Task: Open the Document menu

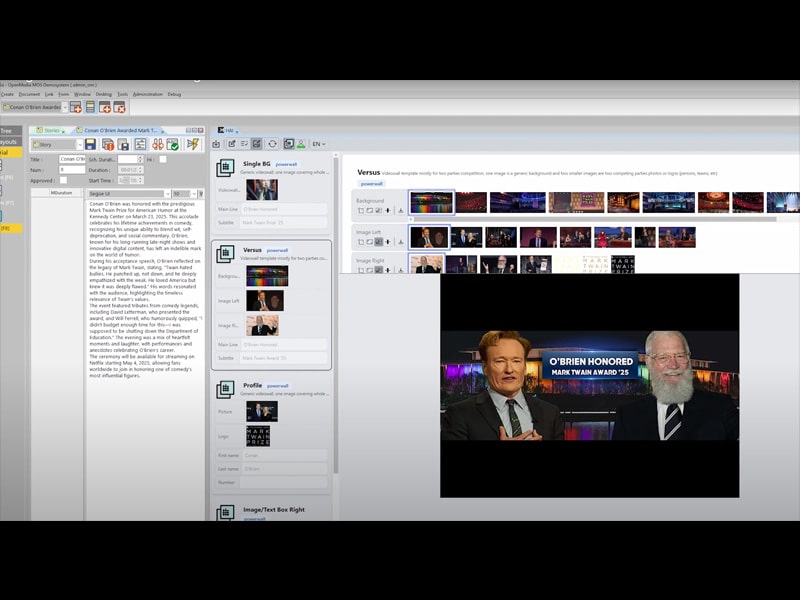Action: 29,94
